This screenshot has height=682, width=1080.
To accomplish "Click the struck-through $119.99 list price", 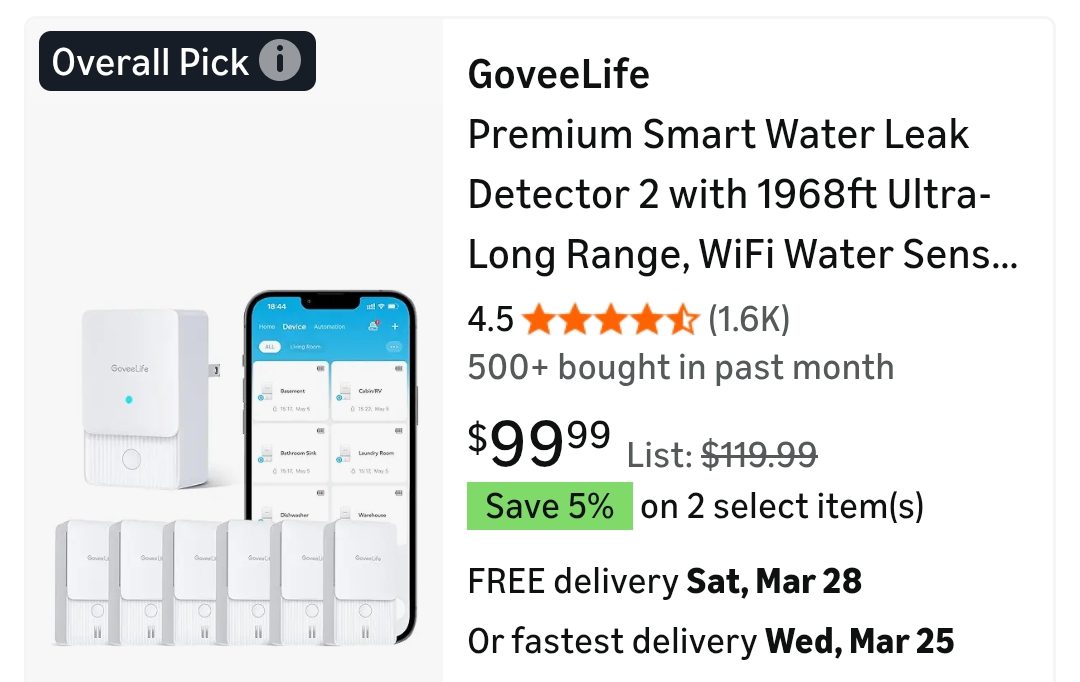I will (759, 455).
